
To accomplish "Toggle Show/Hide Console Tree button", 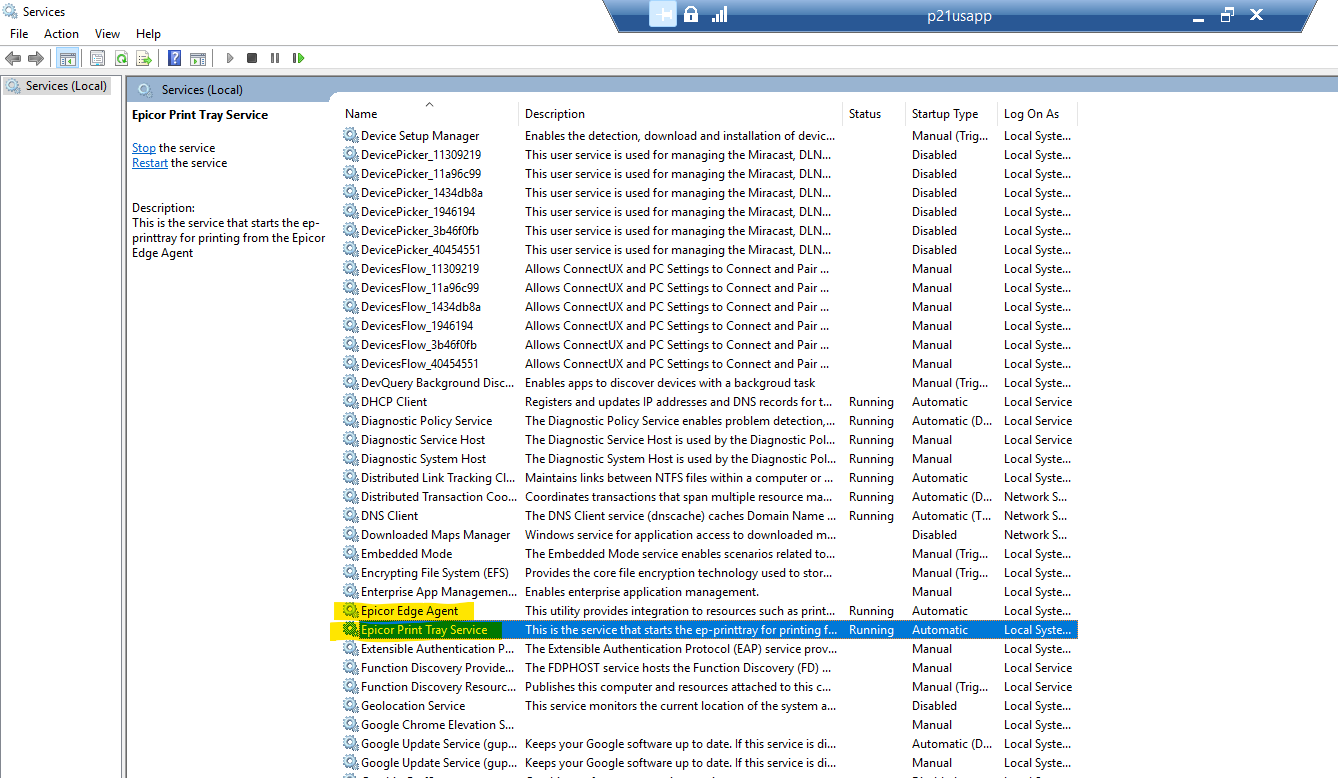I will pyautogui.click(x=67, y=59).
